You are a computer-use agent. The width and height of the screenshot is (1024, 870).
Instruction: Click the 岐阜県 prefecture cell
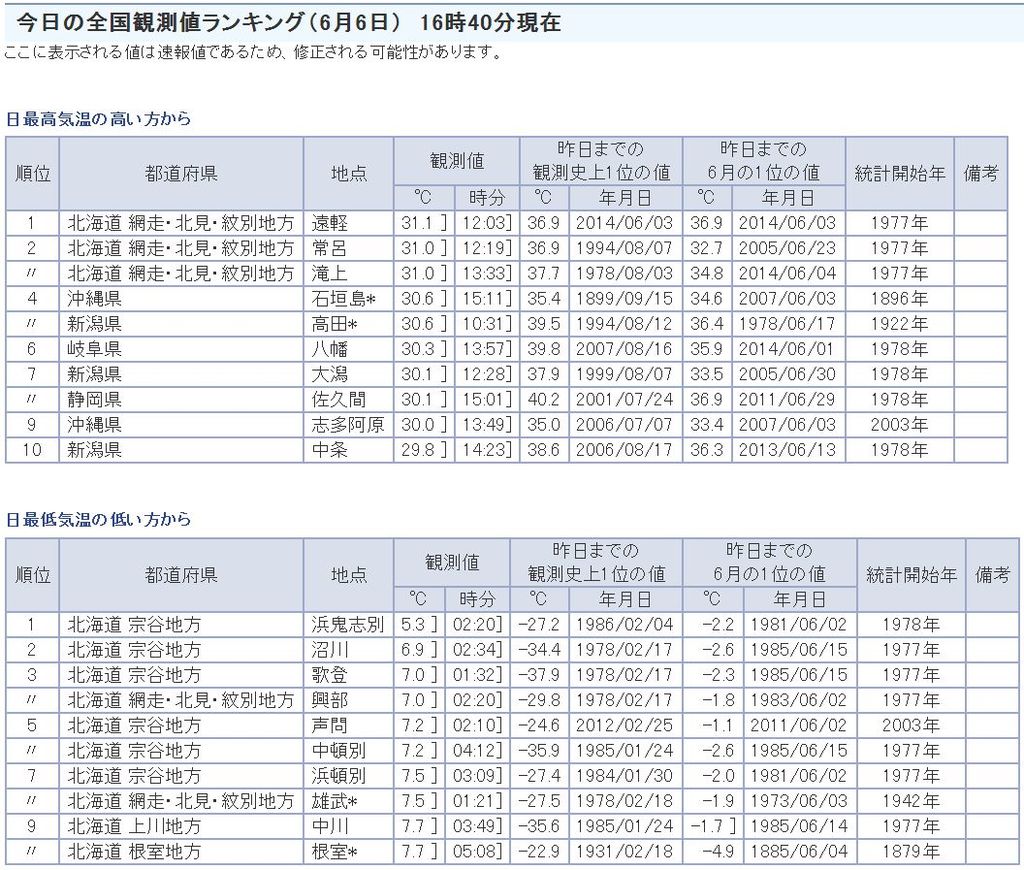coord(94,349)
